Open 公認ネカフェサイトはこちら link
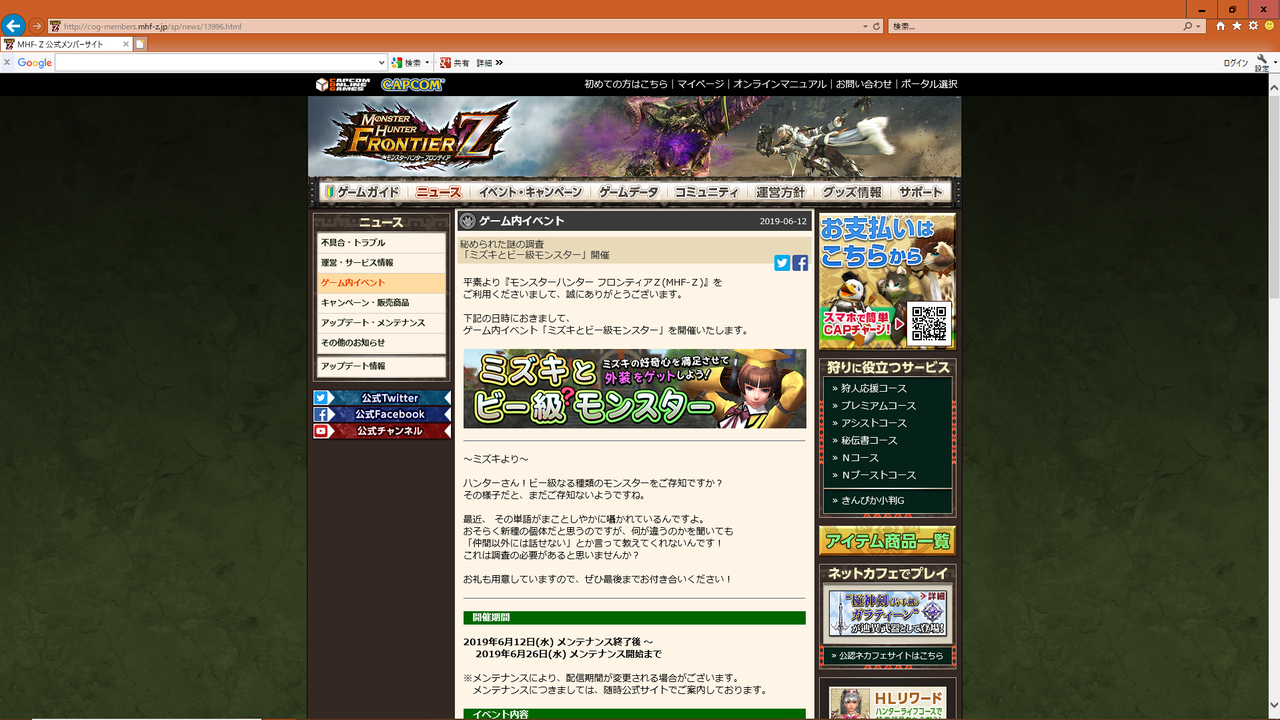Viewport: 1280px width, 720px height. coord(887,656)
